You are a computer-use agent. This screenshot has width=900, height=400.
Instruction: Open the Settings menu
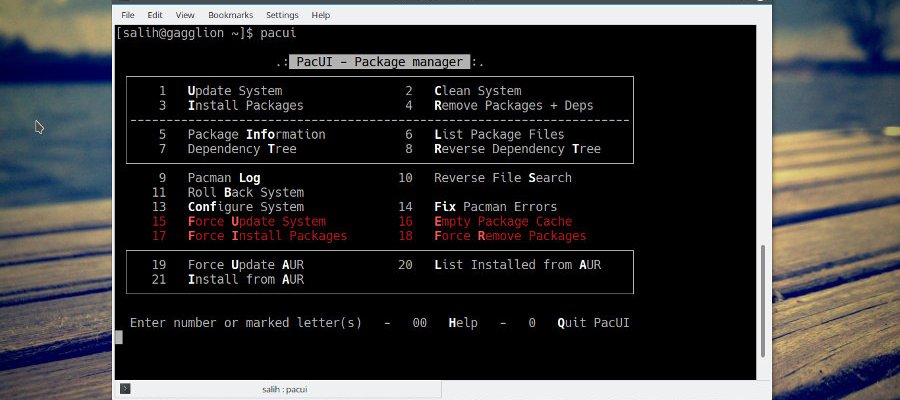pos(282,15)
